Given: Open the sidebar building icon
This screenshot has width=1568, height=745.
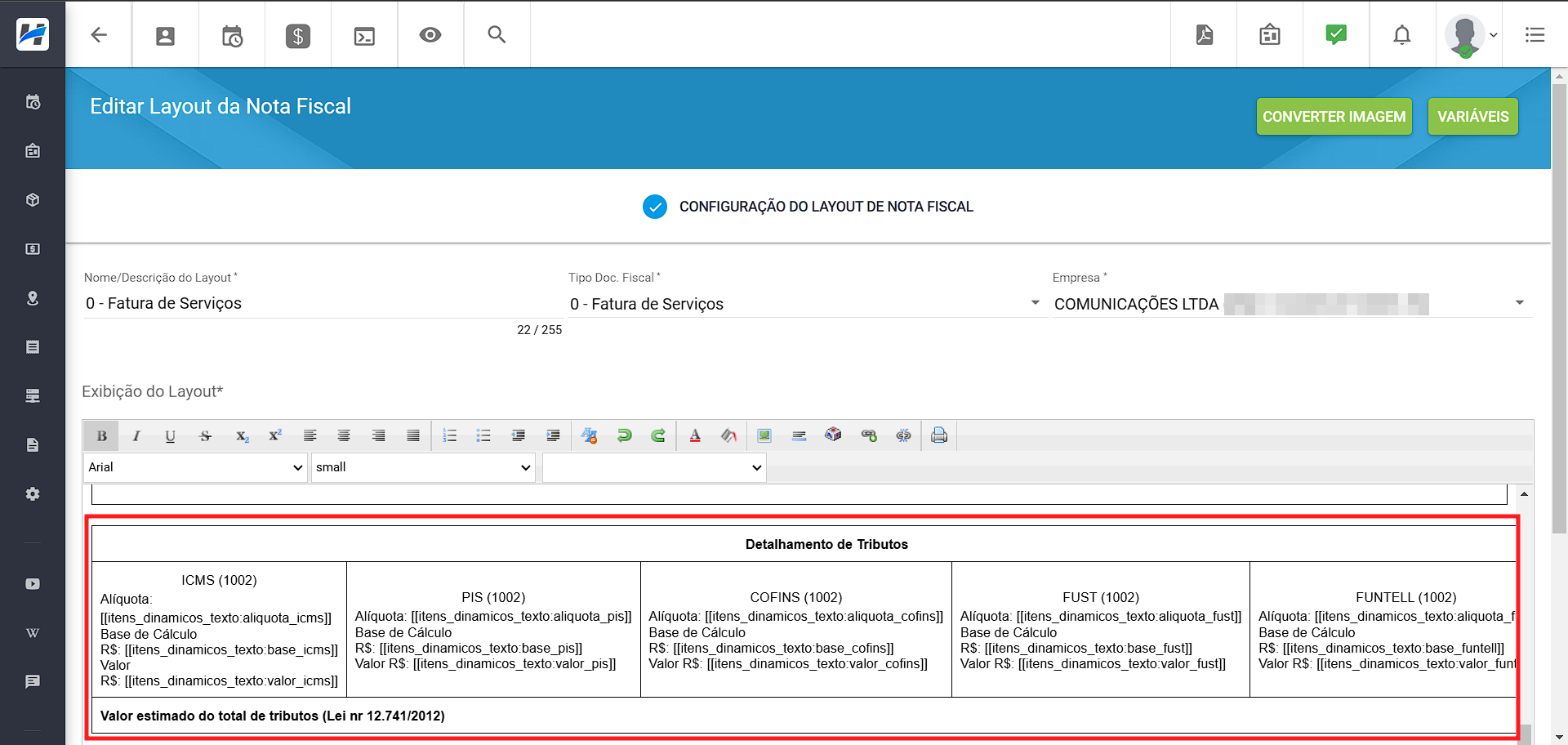Looking at the screenshot, I should [33, 151].
